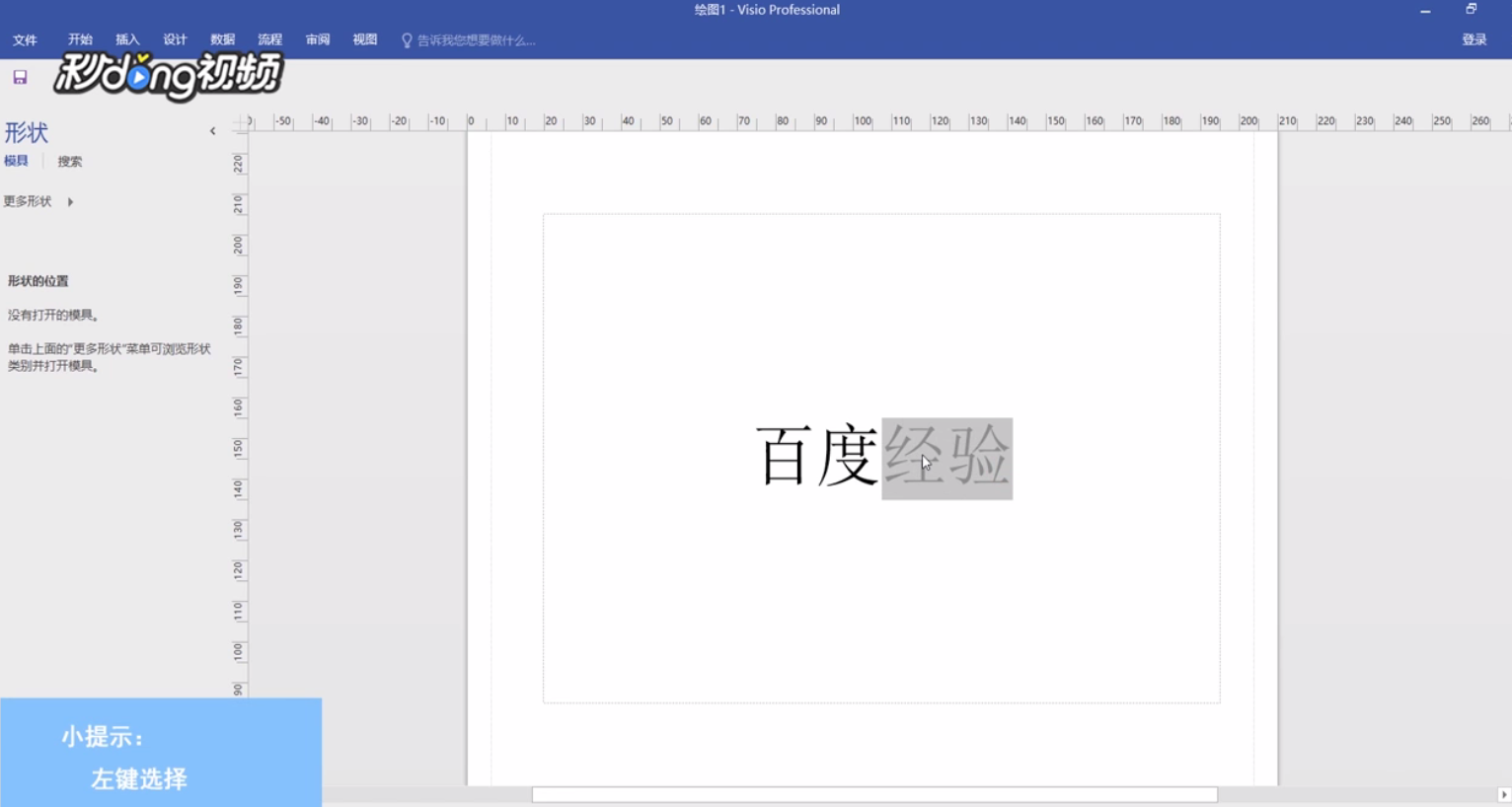This screenshot has width=1512, height=807.
Task: Click the lightbulb Tell Me icon
Action: [x=407, y=40]
